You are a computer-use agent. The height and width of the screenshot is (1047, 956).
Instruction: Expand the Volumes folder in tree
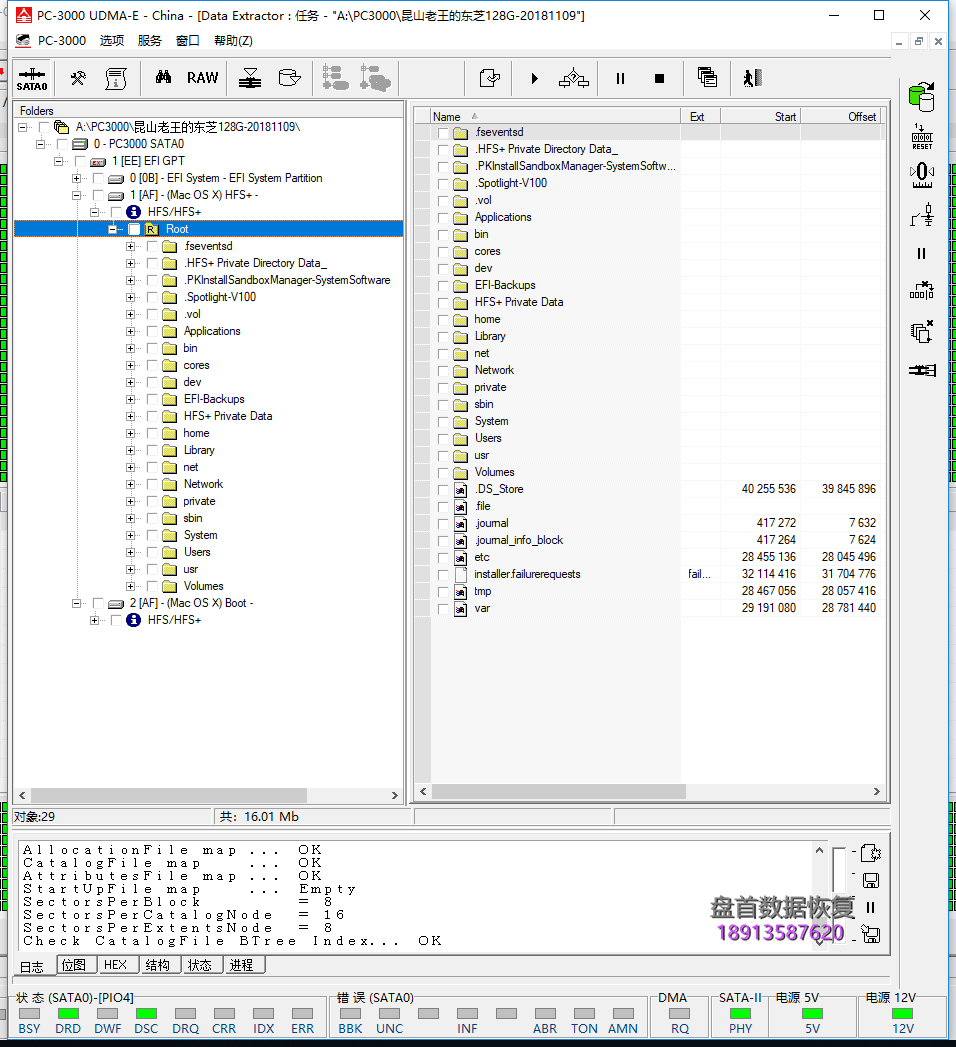(x=130, y=586)
